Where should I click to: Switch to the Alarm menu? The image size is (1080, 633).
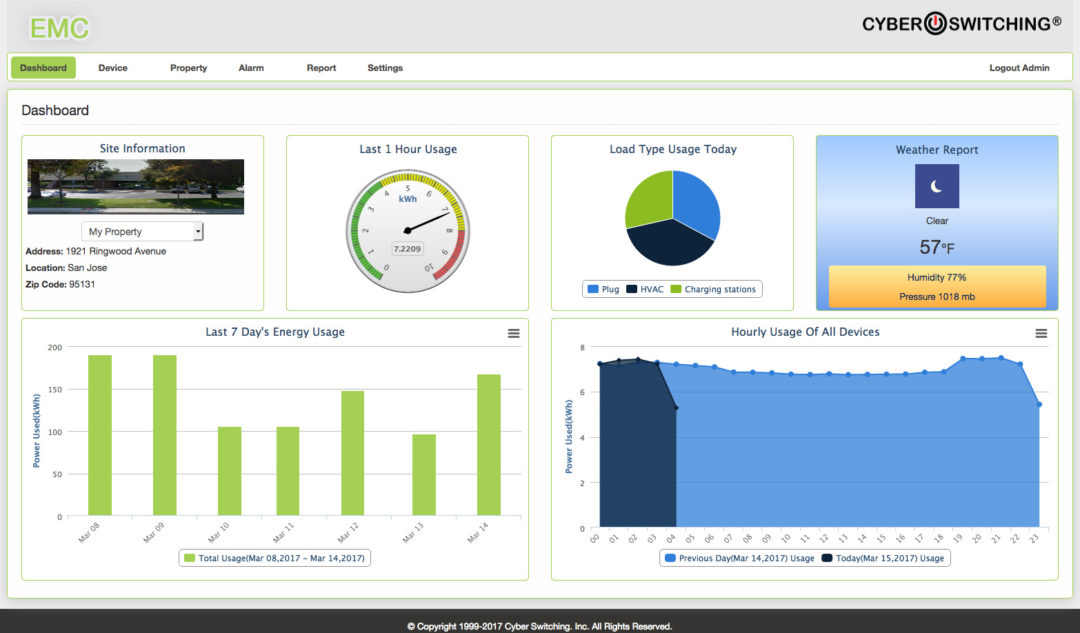251,68
